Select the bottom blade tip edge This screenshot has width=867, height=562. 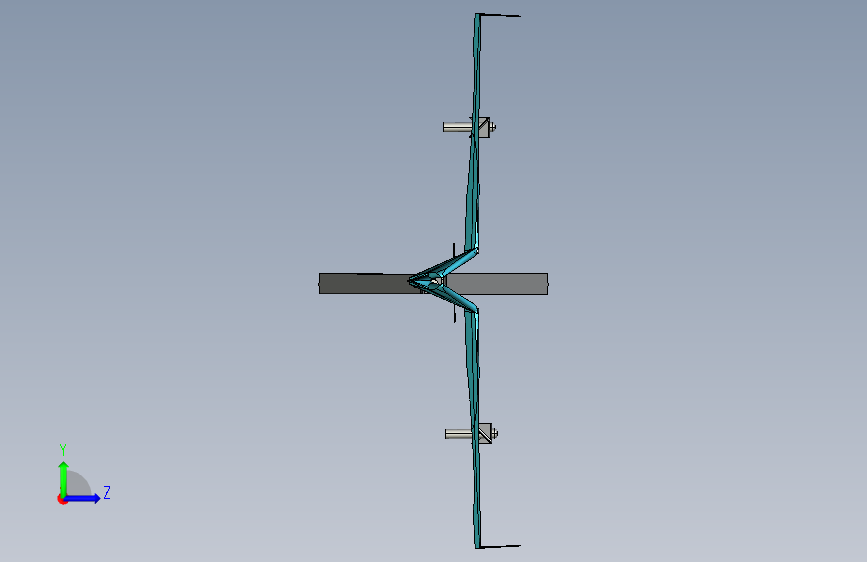499,547
